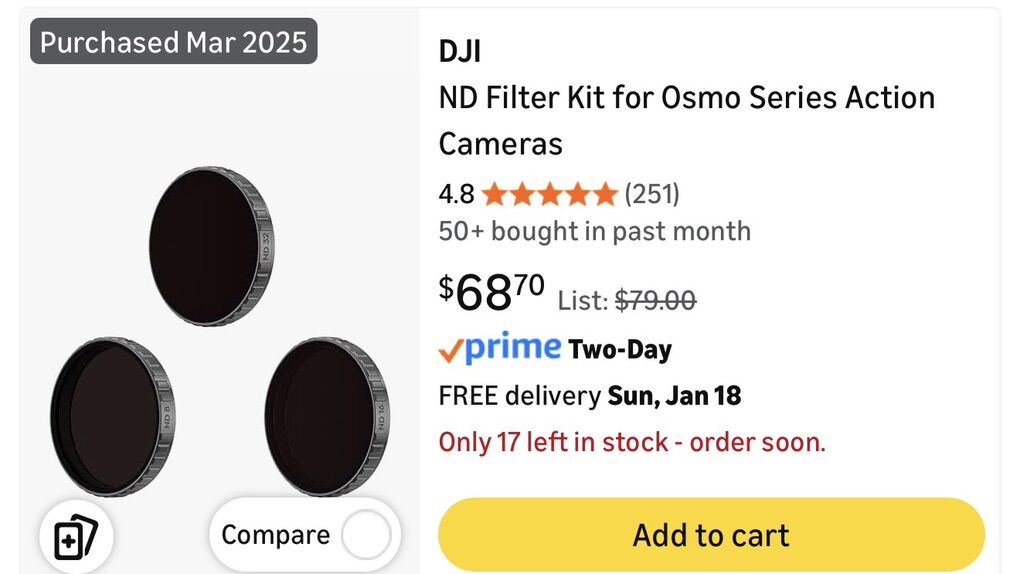Click the orange Prime checkmark icon
The height and width of the screenshot is (574, 1020).
tap(451, 349)
